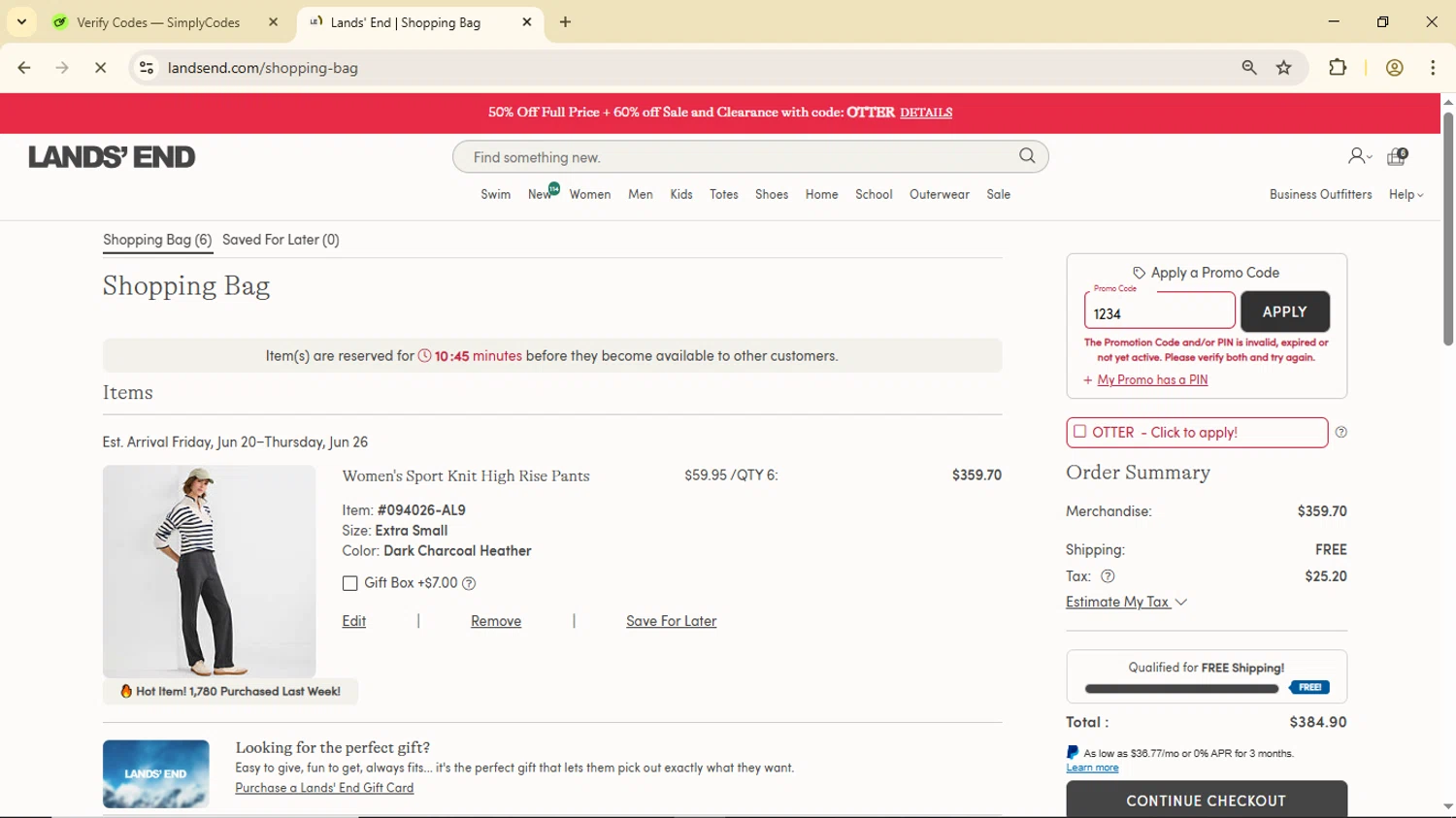Select the Shopping Bag (6) tab
The image size is (1456, 818).
(157, 240)
